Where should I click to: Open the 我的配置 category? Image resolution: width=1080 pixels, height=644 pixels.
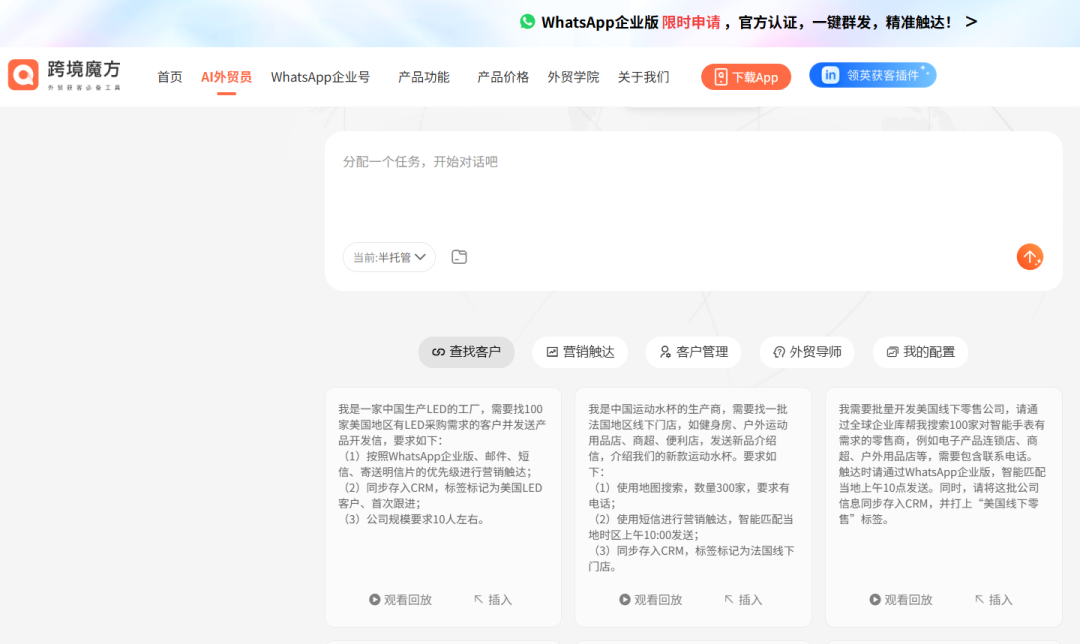click(920, 352)
